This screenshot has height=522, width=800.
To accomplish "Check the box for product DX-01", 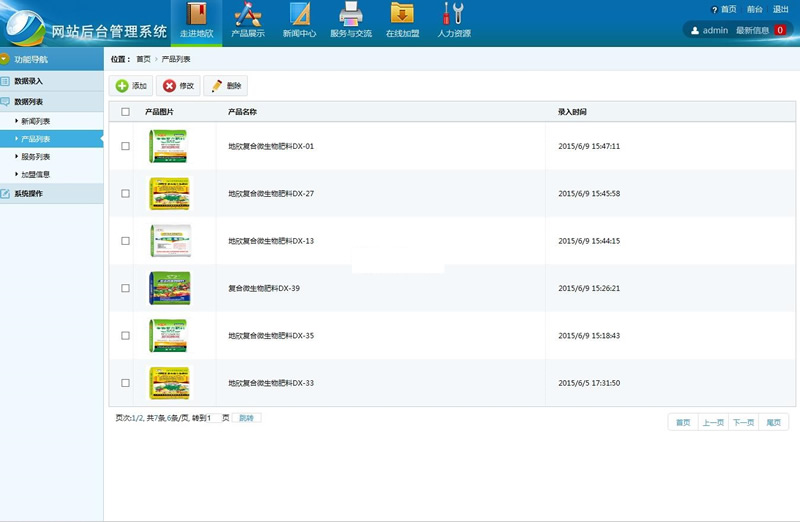I will 125,146.
